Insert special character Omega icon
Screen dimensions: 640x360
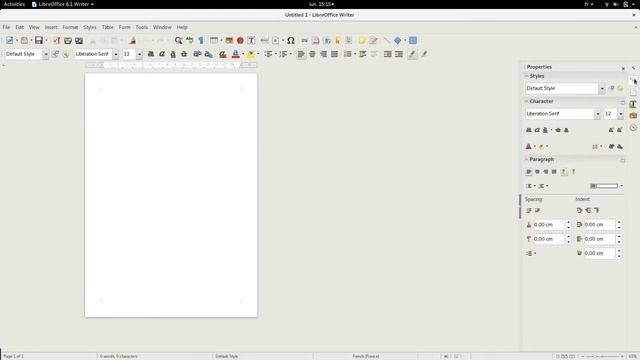[x=291, y=40]
